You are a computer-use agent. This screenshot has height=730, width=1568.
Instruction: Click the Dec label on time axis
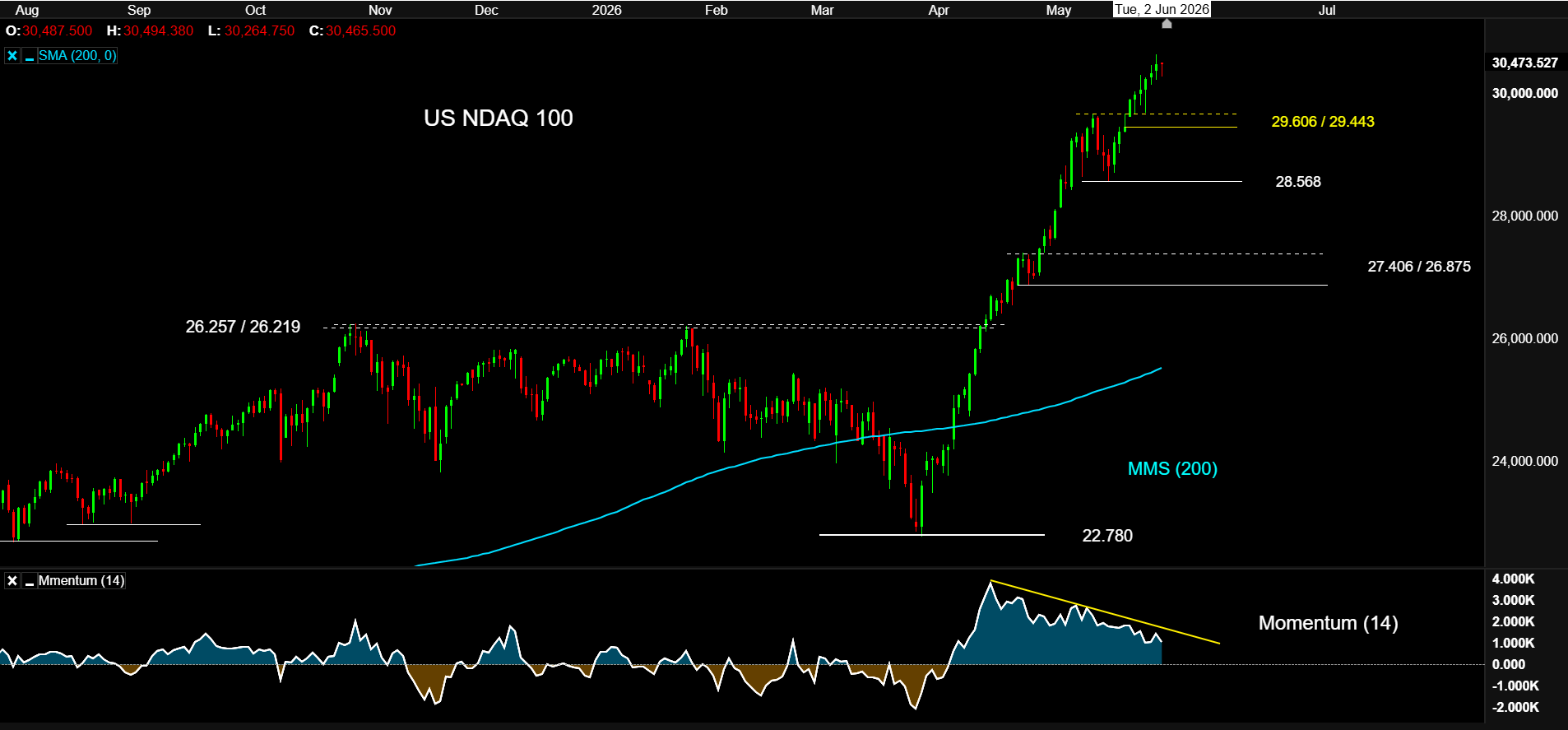pos(486,10)
